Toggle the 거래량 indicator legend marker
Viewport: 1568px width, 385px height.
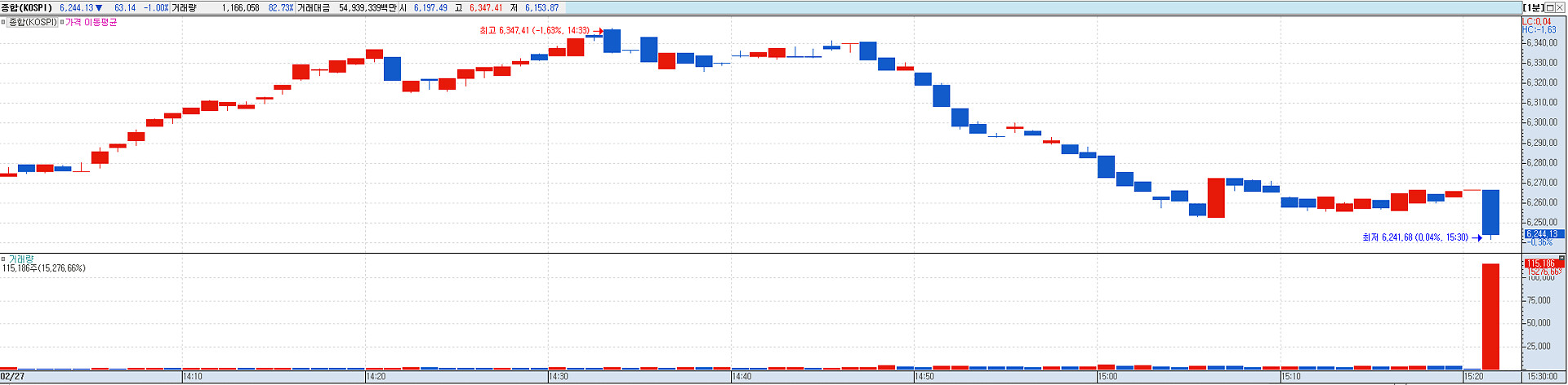pyautogui.click(x=3, y=259)
